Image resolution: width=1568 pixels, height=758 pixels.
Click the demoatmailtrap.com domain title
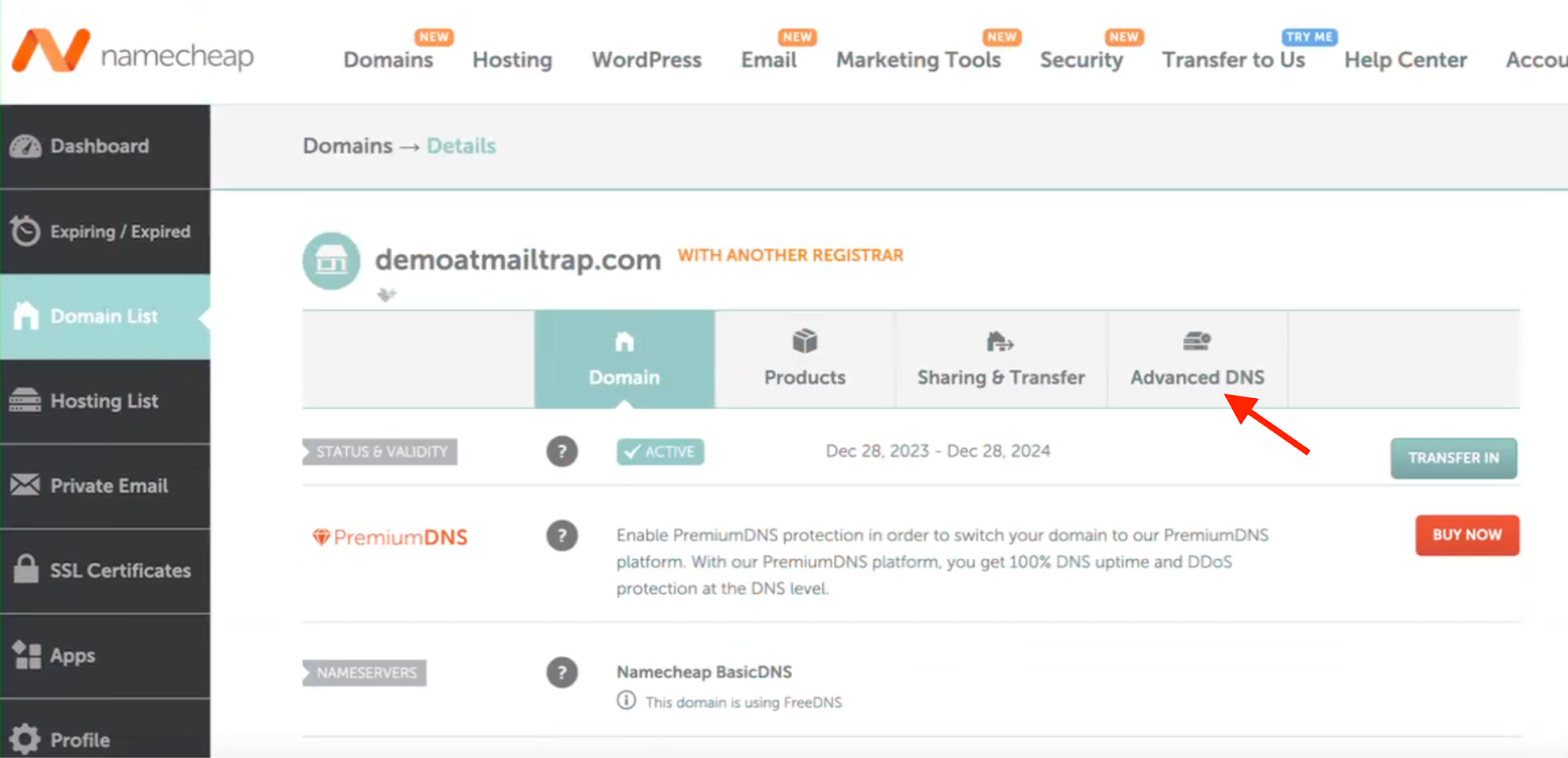[517, 260]
